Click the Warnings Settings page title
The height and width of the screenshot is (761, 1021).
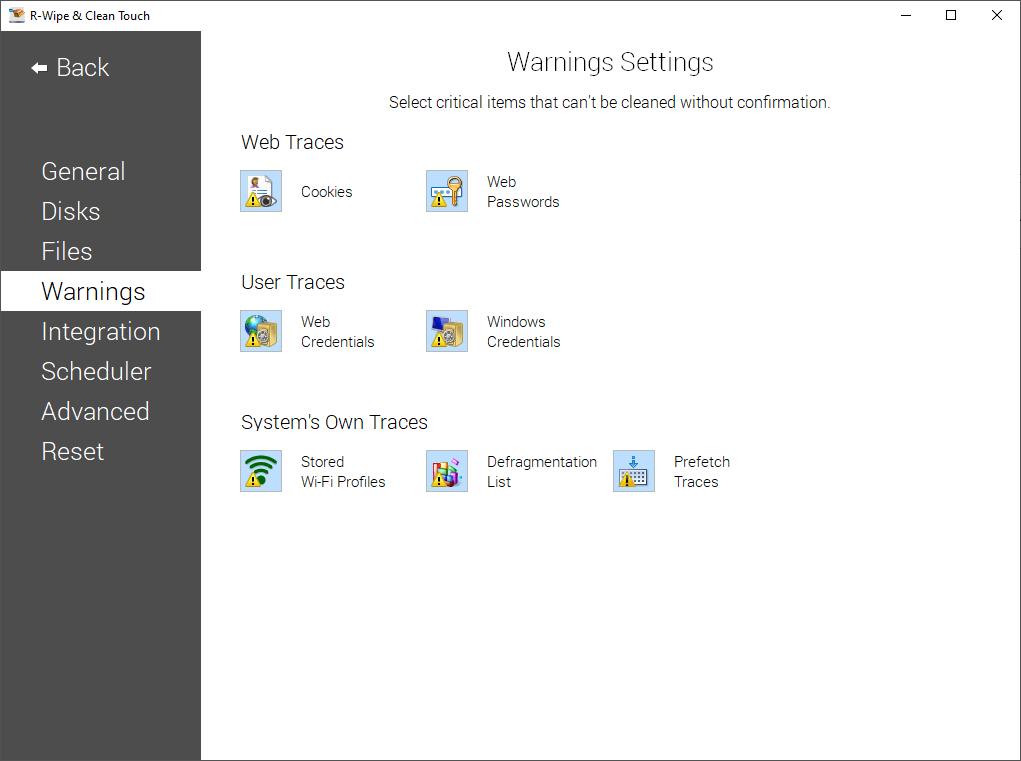pos(610,62)
